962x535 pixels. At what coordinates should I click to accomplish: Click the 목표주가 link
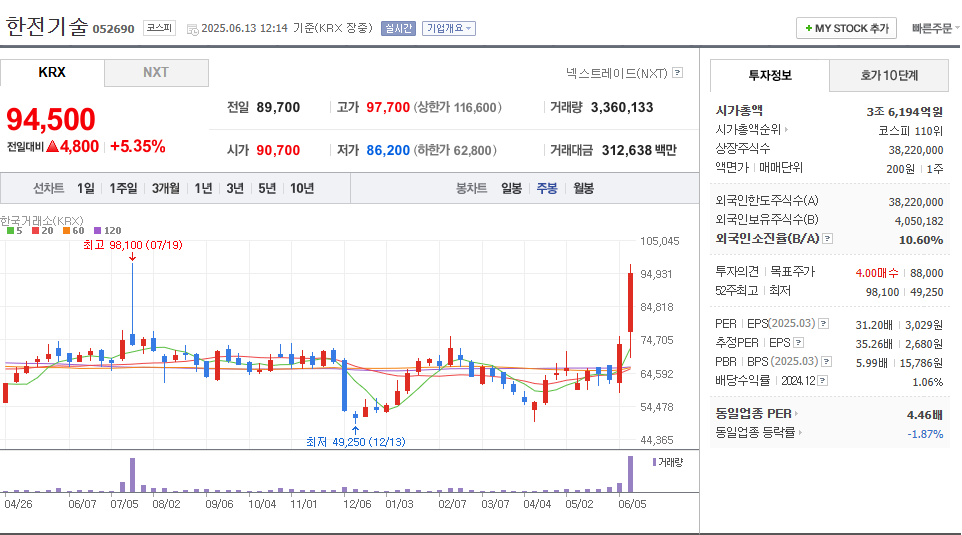tap(792, 271)
